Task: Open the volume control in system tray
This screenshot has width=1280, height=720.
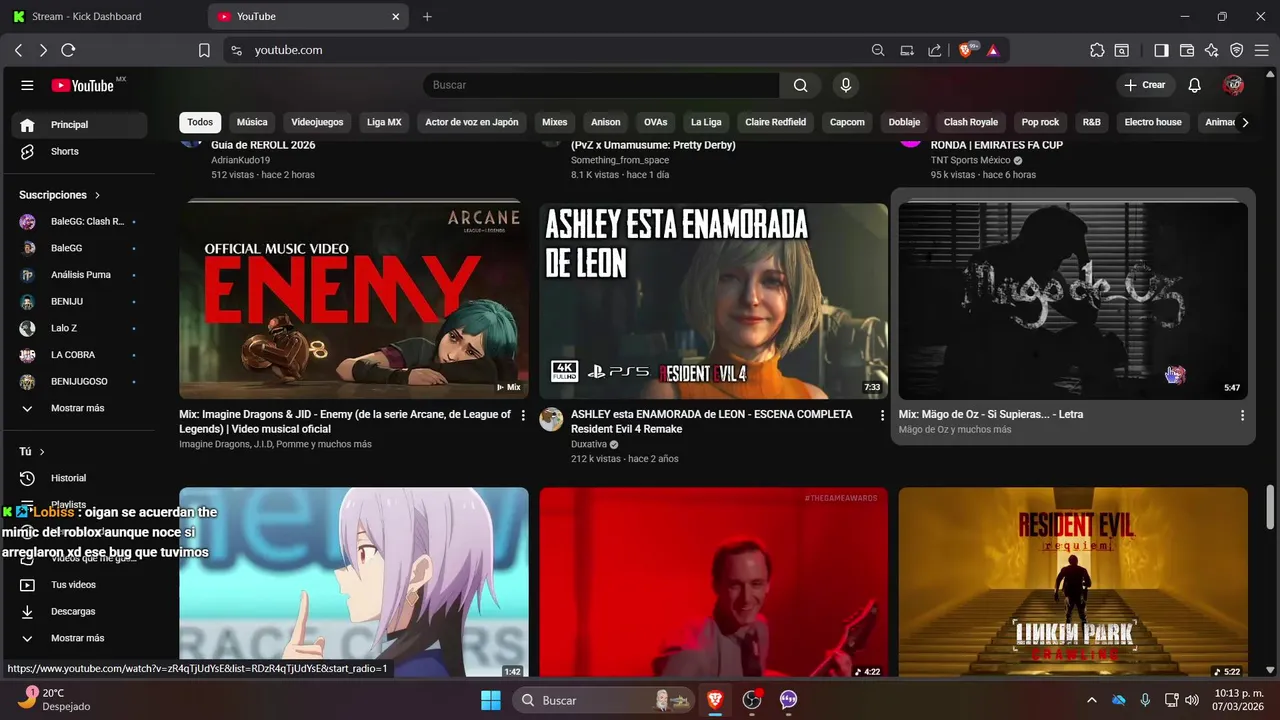Action: 1191,700
